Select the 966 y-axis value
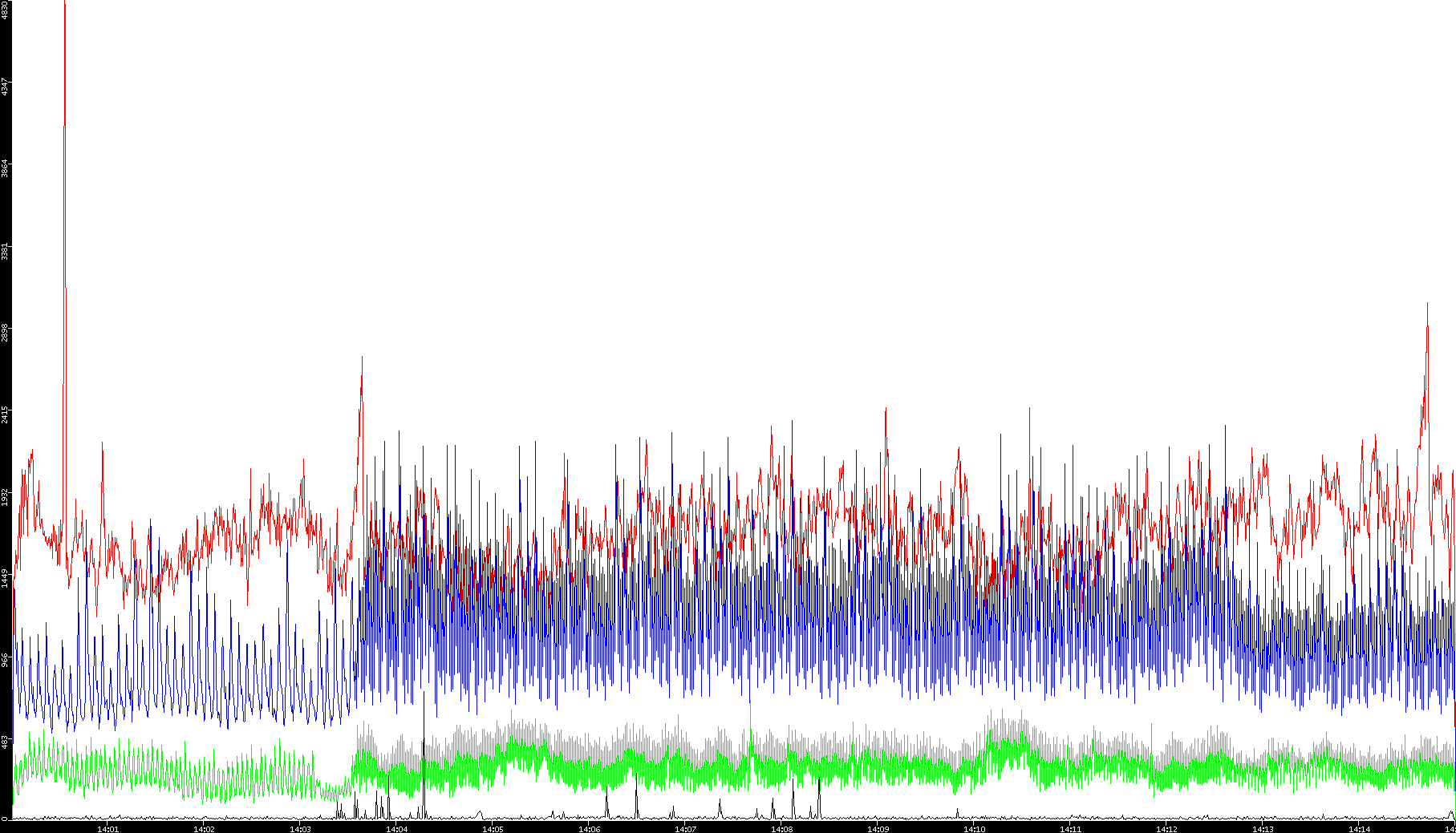 click(5, 660)
